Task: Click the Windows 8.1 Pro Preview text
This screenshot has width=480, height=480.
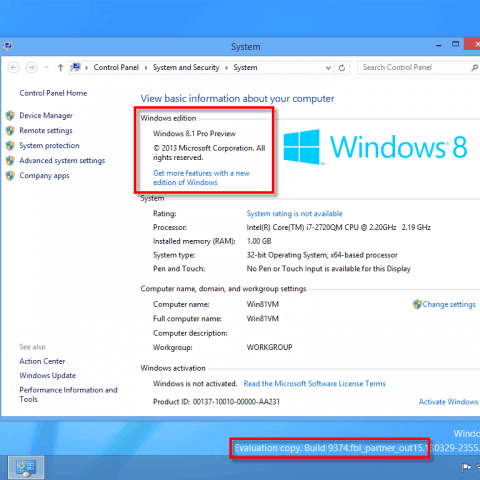Action: tap(194, 134)
